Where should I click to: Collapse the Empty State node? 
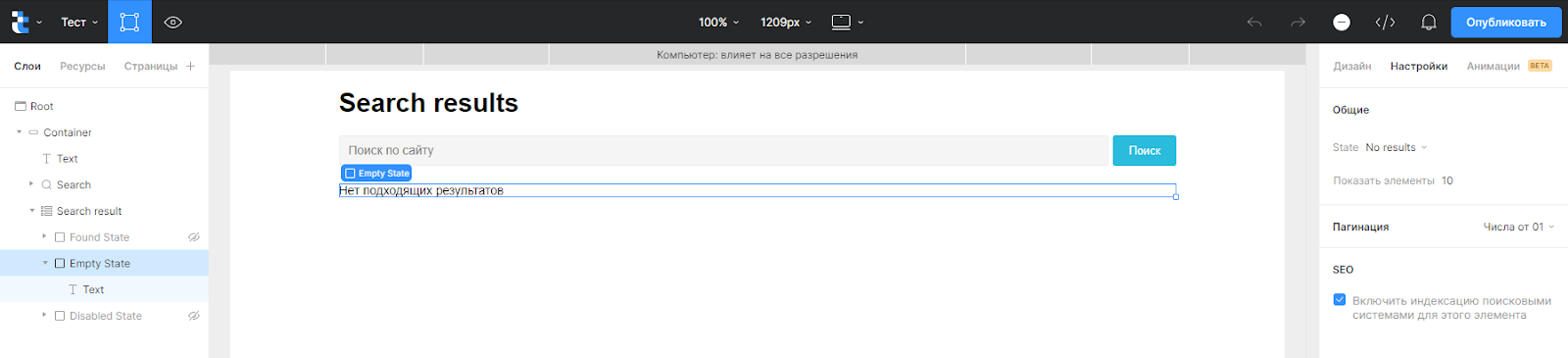coord(44,263)
